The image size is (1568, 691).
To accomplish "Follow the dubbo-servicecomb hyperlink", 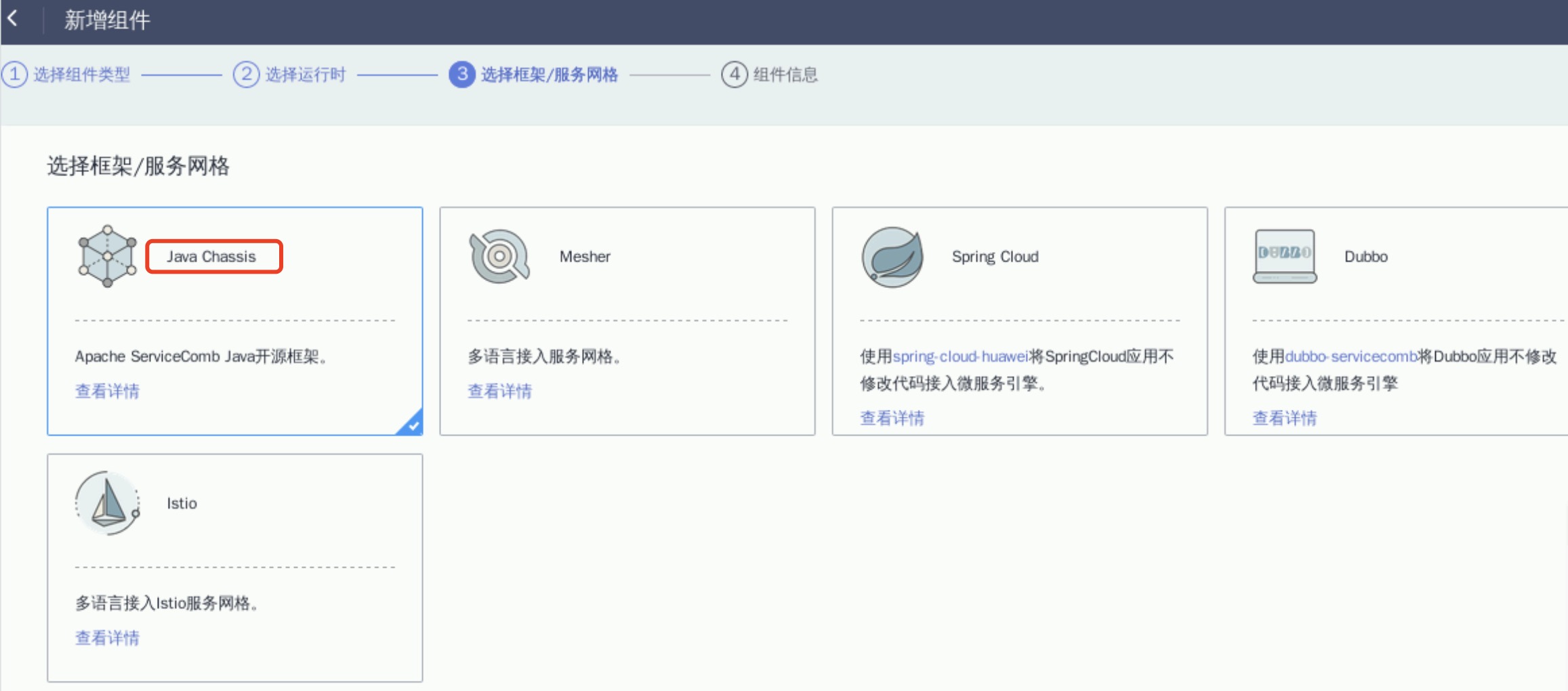I will [x=1350, y=356].
